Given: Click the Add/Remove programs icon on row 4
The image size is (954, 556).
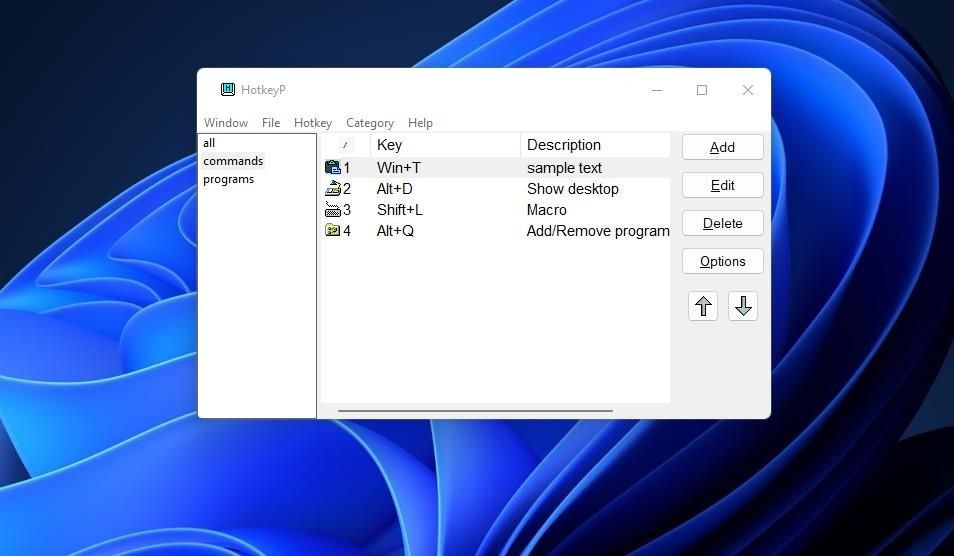Looking at the screenshot, I should pos(332,230).
